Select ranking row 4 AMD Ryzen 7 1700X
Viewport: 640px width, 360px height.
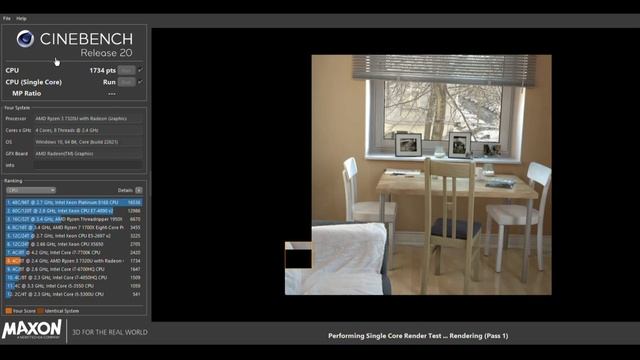coord(74,227)
